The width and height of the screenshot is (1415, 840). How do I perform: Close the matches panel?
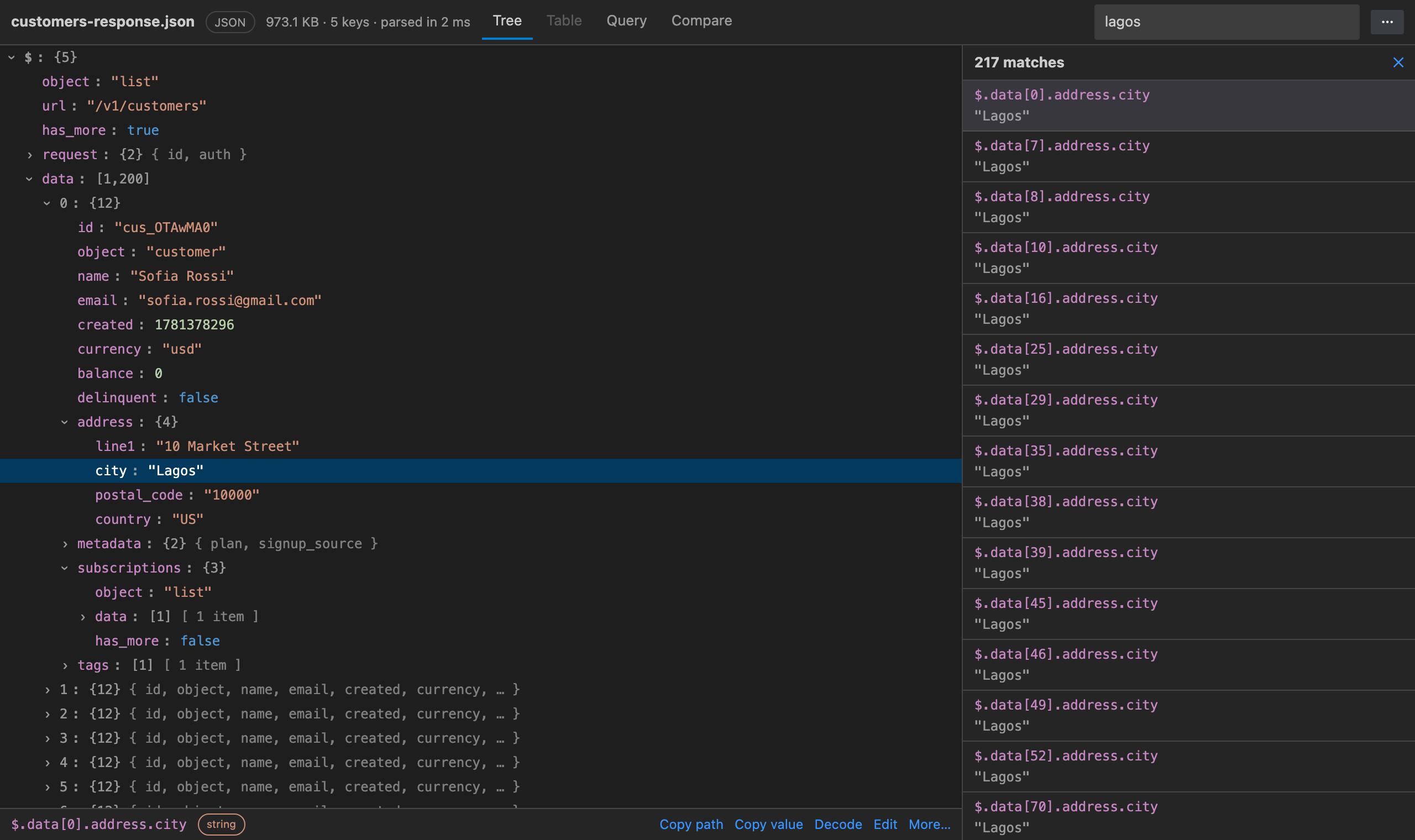1398,62
